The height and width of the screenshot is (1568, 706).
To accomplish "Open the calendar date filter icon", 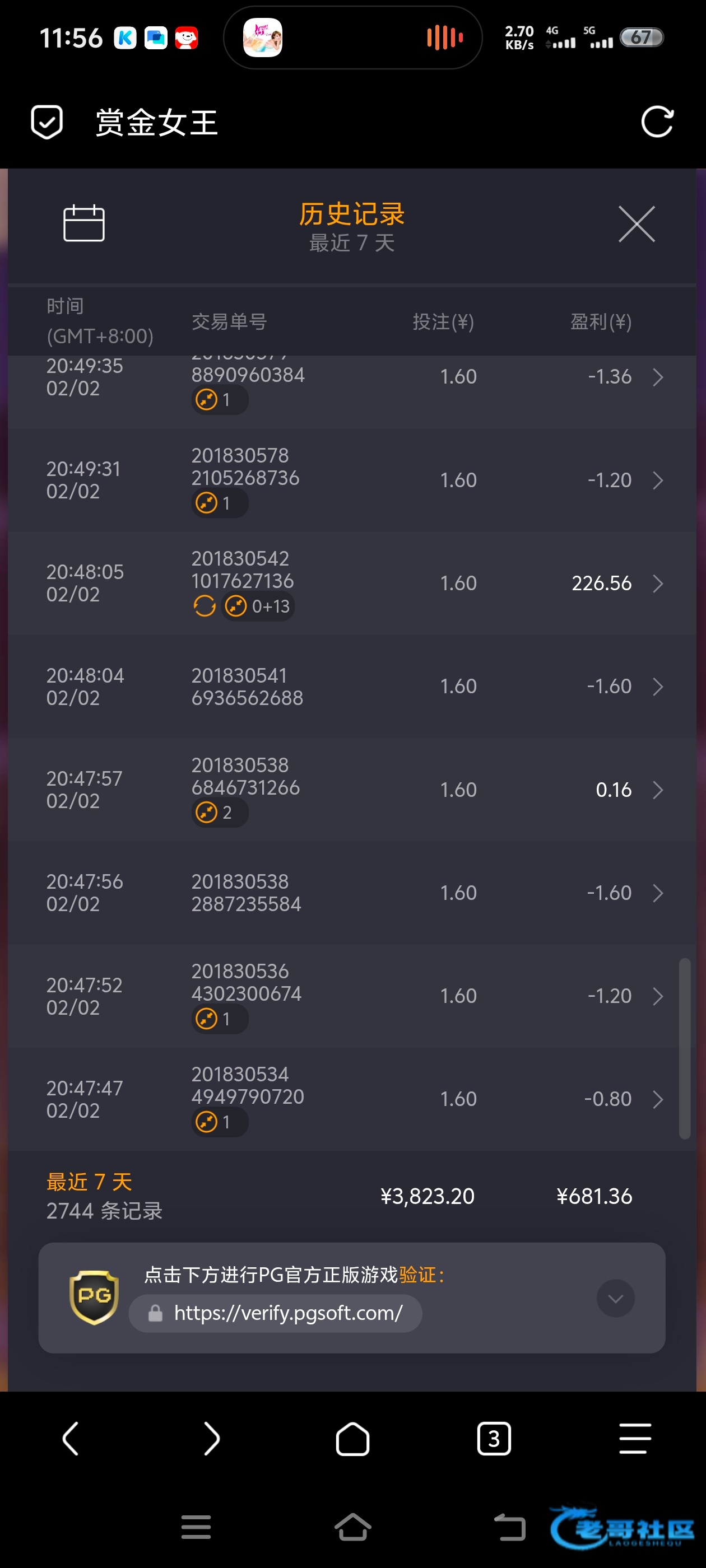I will click(84, 223).
